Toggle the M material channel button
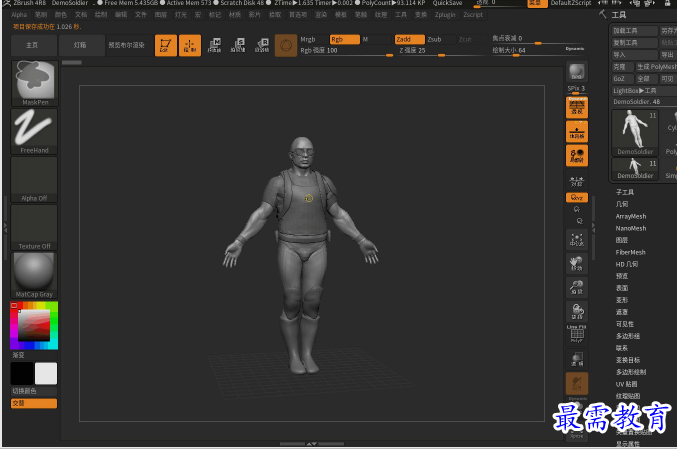 coord(376,39)
